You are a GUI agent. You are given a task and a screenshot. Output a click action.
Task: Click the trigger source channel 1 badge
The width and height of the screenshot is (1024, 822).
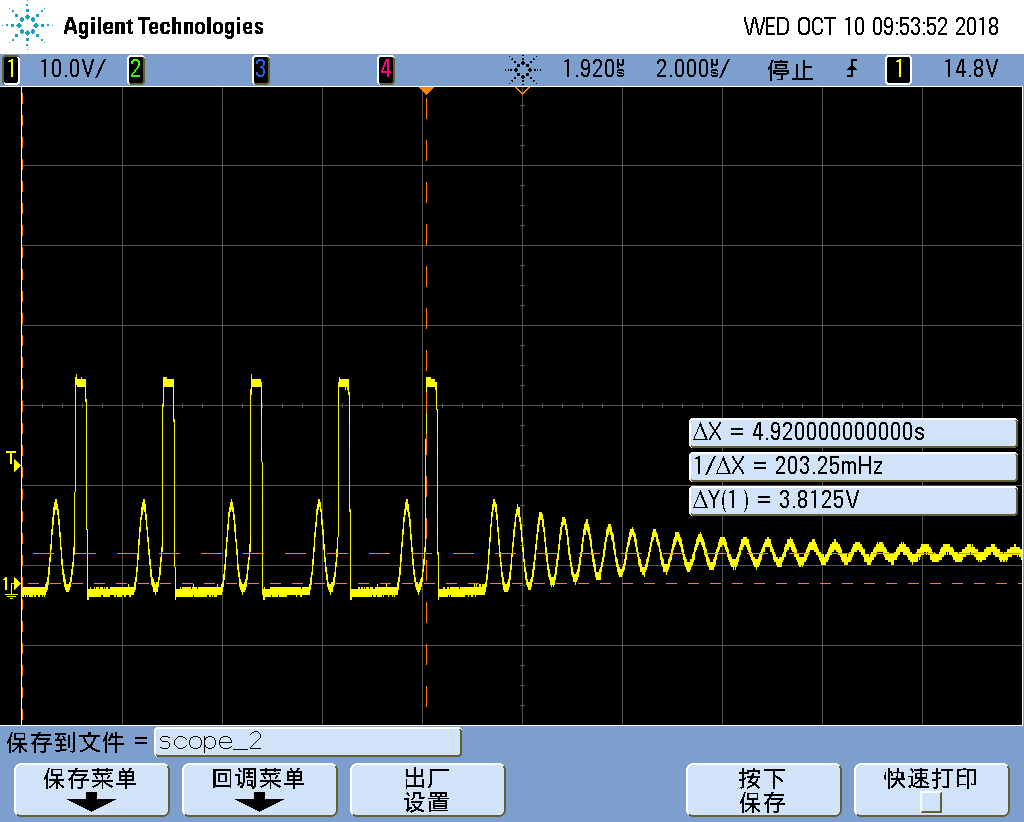click(x=898, y=69)
